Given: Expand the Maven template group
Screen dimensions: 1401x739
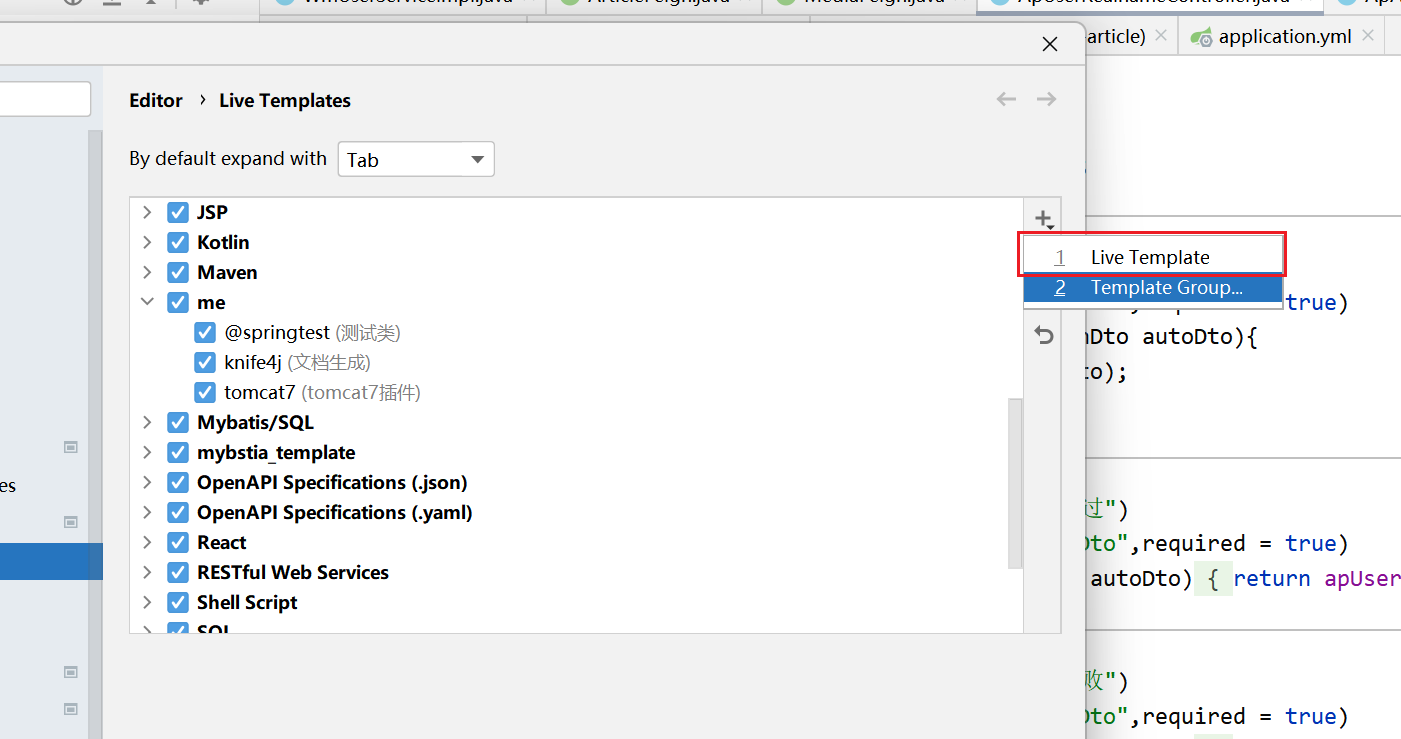Looking at the screenshot, I should click(x=147, y=272).
